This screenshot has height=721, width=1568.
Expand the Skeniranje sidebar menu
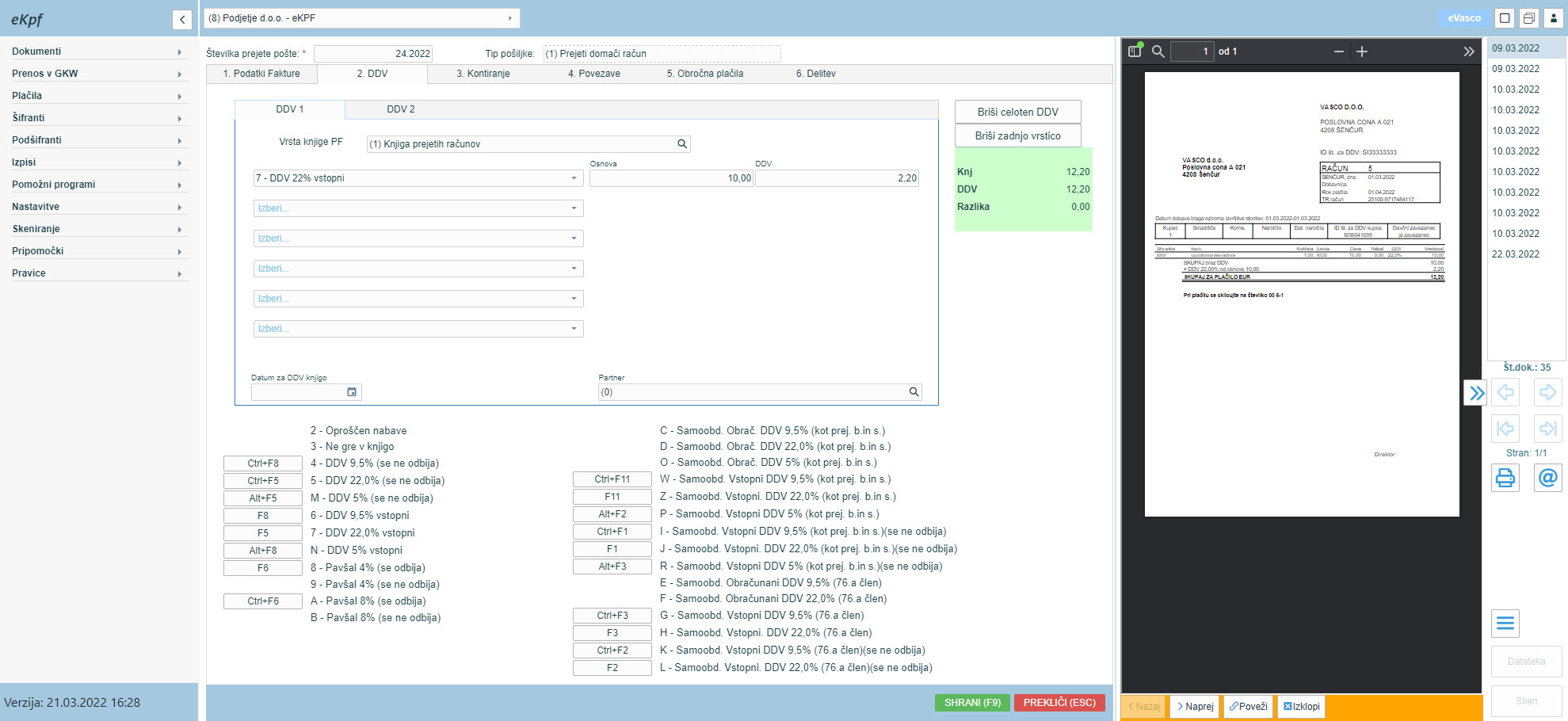(99, 229)
